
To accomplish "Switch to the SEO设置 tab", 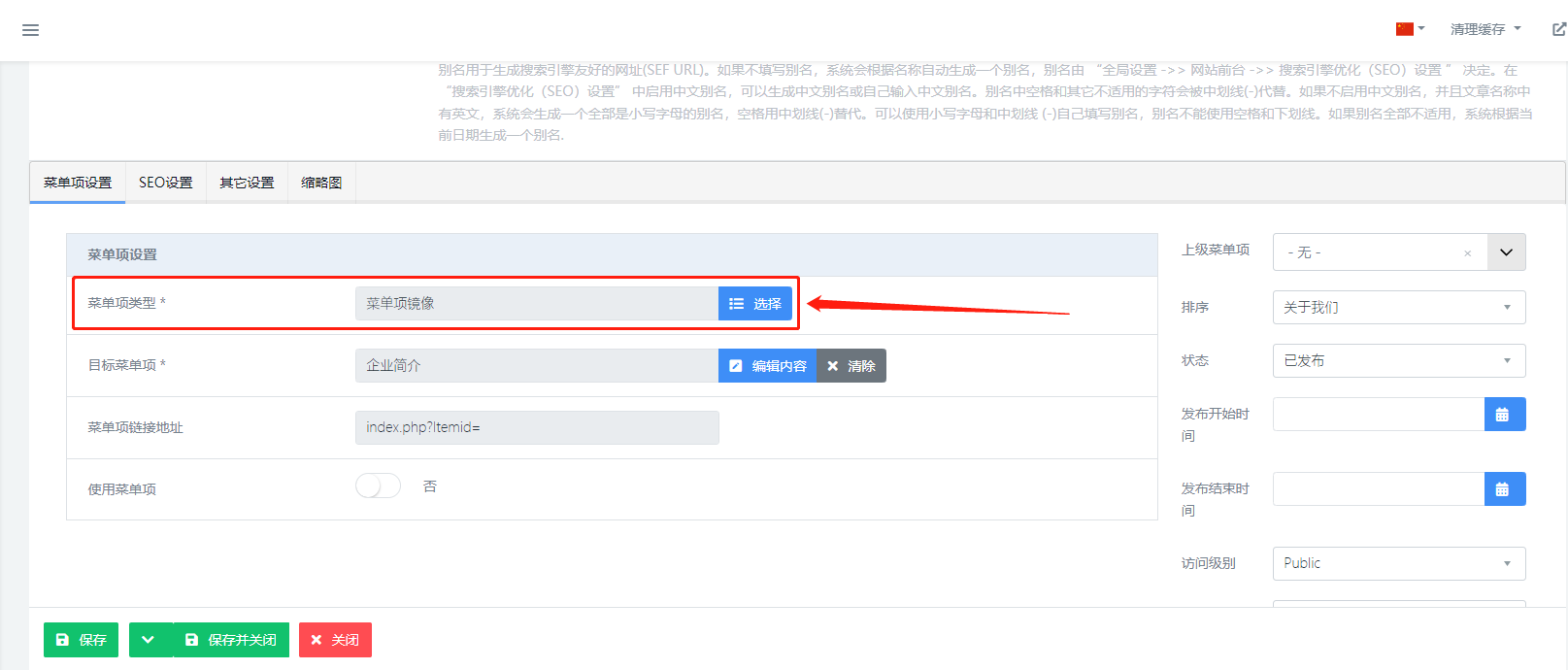I will [165, 183].
